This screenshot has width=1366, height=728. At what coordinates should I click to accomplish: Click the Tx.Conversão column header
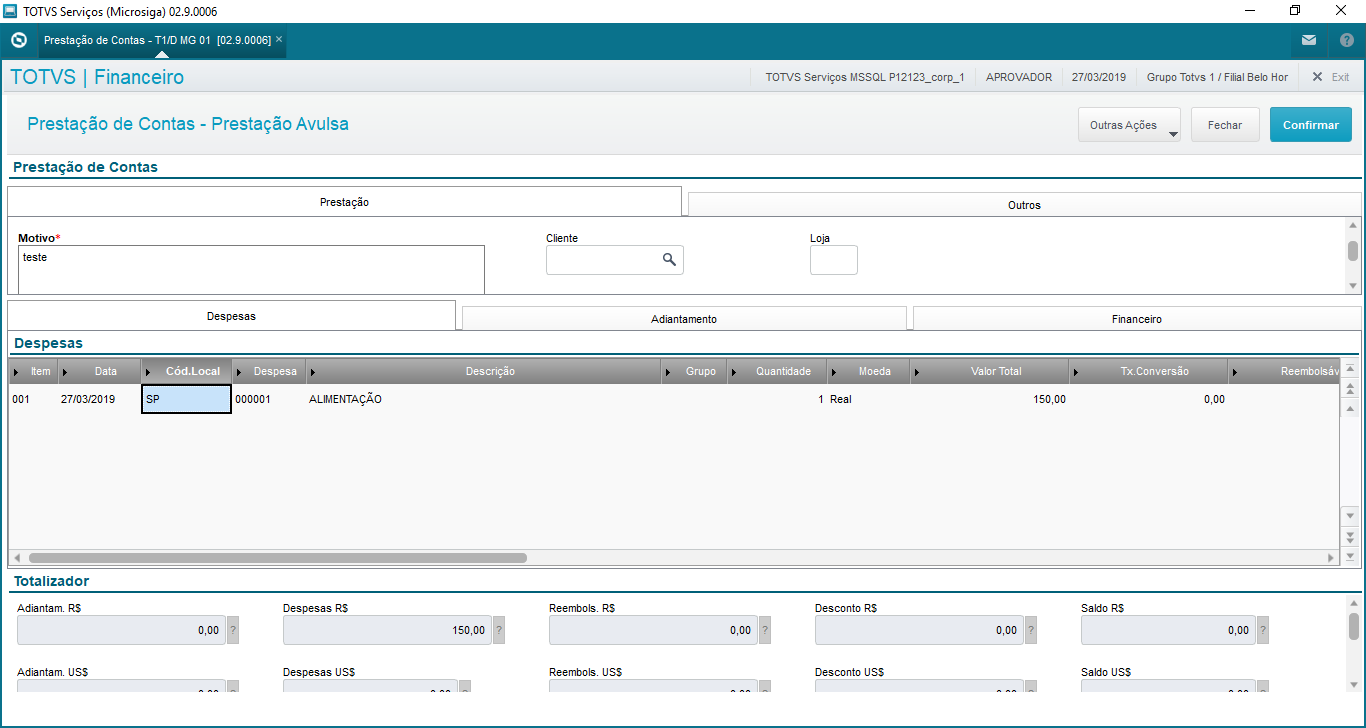click(1149, 371)
